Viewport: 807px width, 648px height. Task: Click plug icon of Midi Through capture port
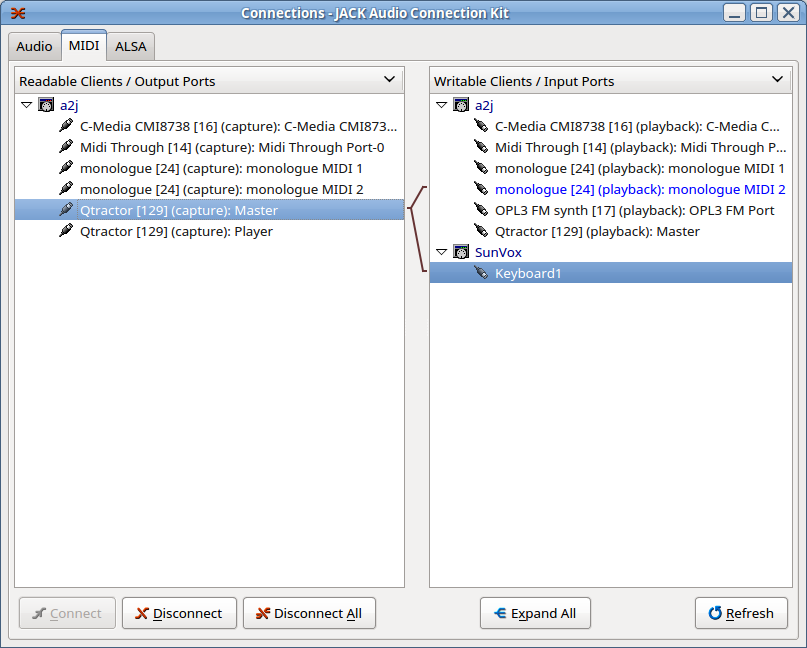(66, 147)
